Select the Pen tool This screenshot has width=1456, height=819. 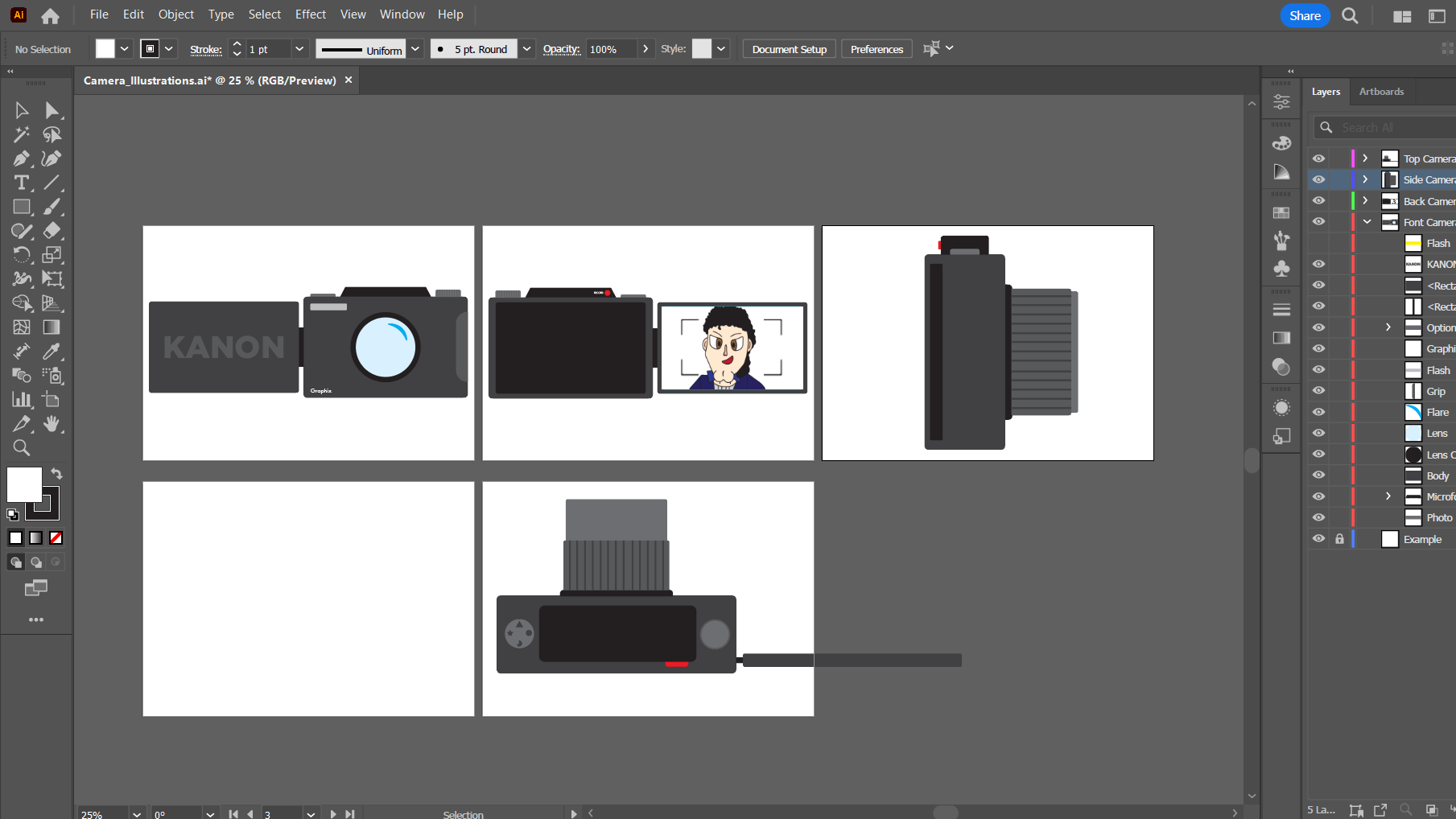[21, 158]
